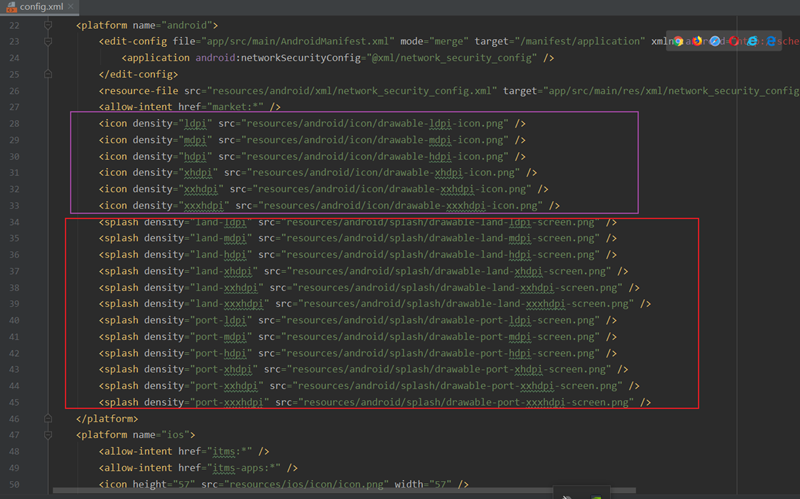Click the closing </platform> tag on line 46
The height and width of the screenshot is (499, 800).
pyautogui.click(x=107, y=418)
